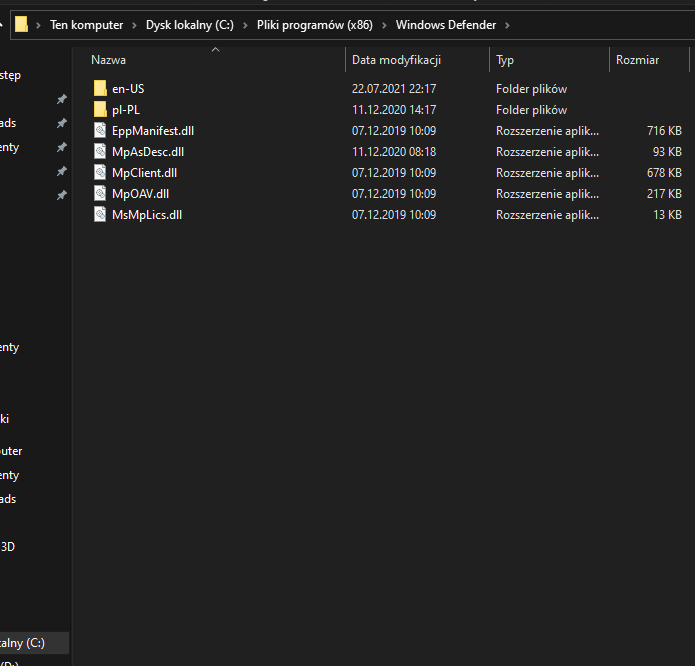Click the 22.07.2021 22:17 date of en-US
695x666 pixels.
(x=394, y=89)
